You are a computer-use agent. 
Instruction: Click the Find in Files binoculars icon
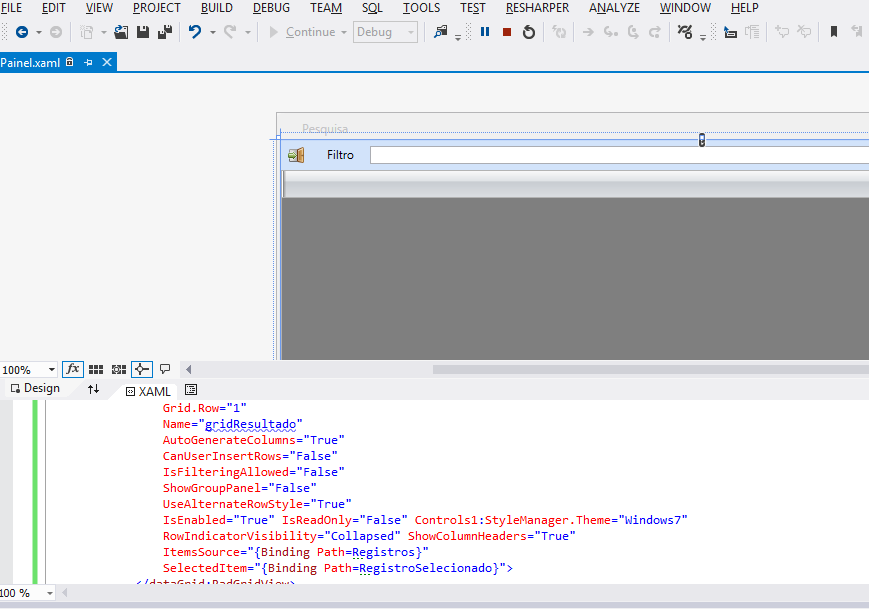pyautogui.click(x=441, y=32)
